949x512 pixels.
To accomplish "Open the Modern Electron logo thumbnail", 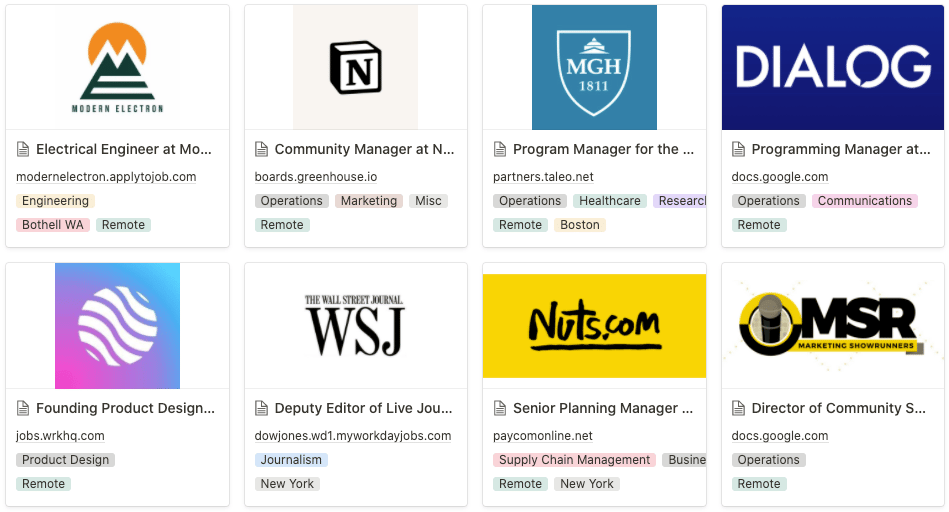I will click(x=117, y=67).
